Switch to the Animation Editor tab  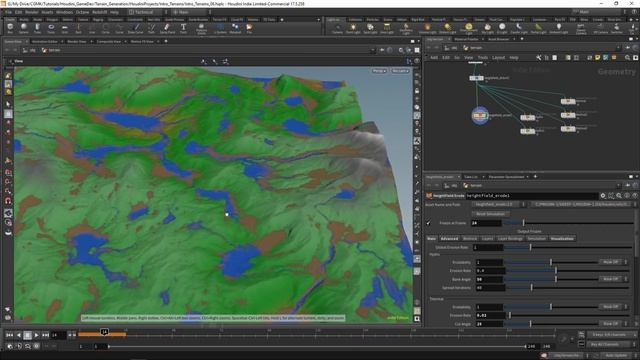click(45, 41)
